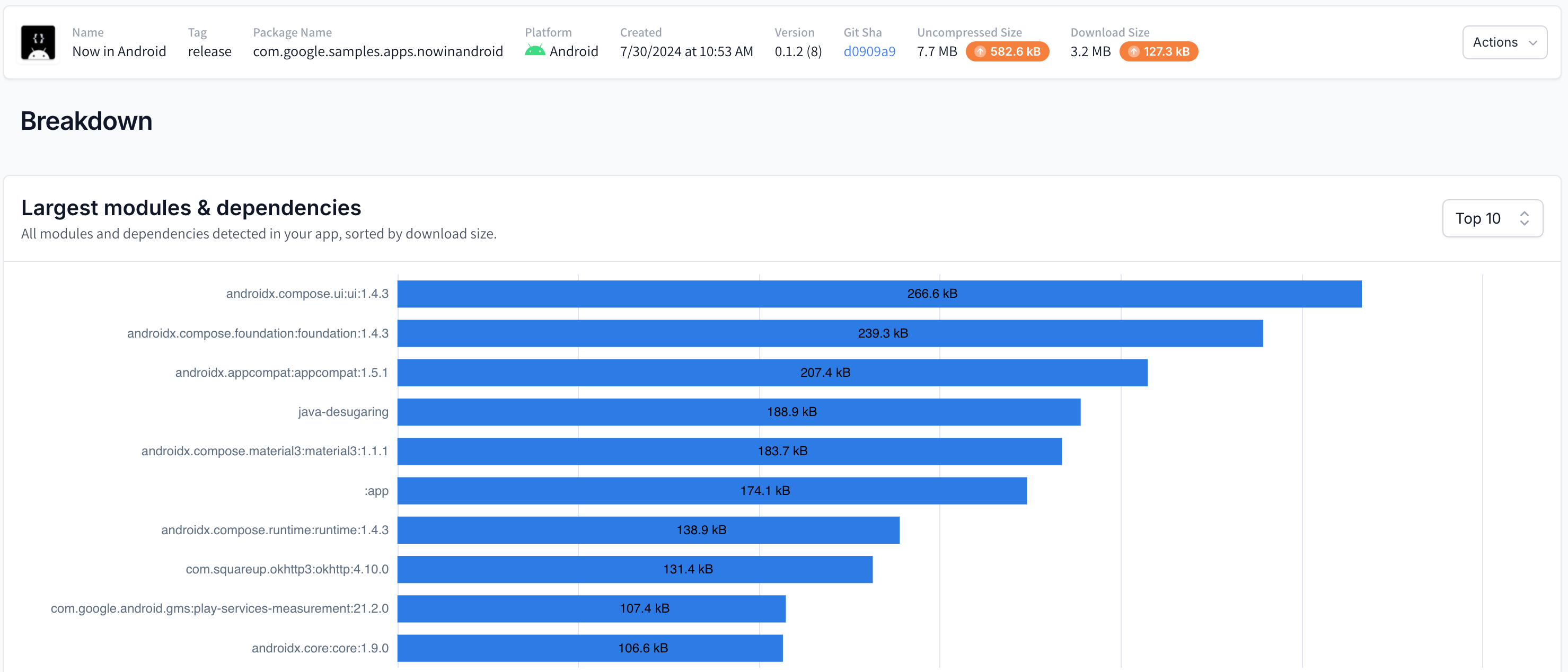Click up-arrow icon in 127.3 kB badge
Image resolution: width=1568 pixels, height=672 pixels.
[x=1133, y=52]
